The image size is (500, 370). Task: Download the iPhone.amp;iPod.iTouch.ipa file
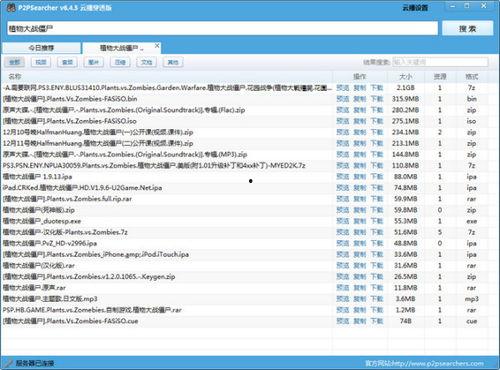coord(377,254)
